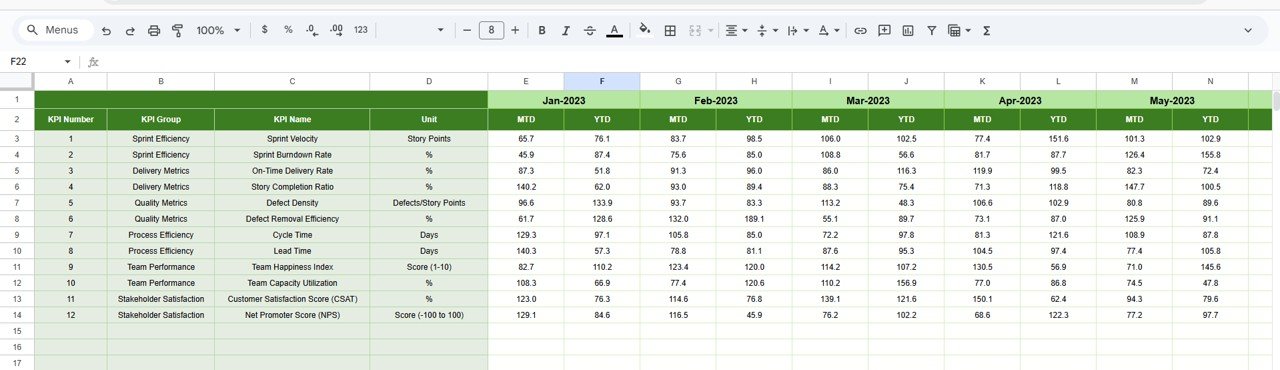The width and height of the screenshot is (1280, 370).
Task: Select the Defects/Story Points unit cell
Action: (429, 203)
